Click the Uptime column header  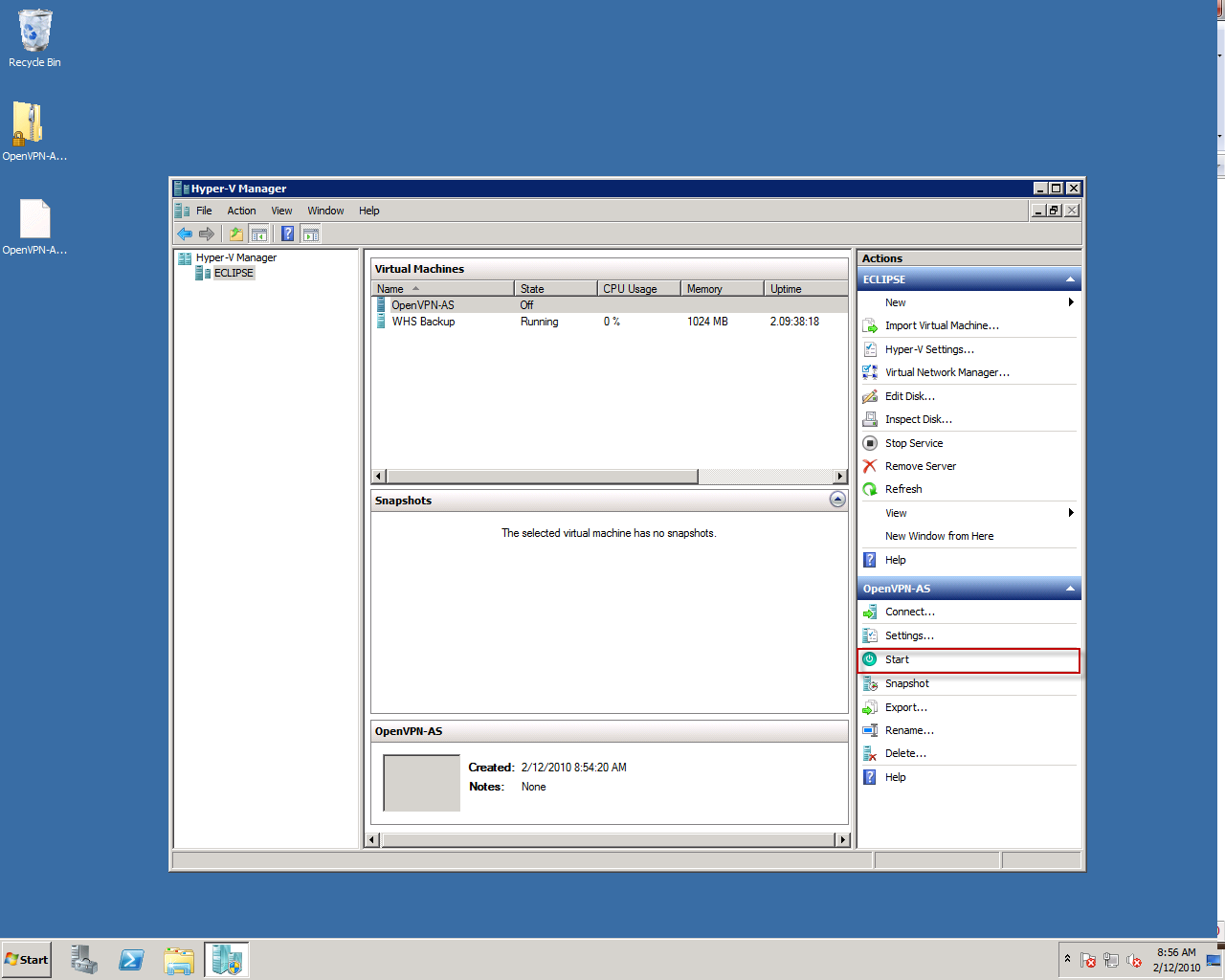click(x=806, y=289)
